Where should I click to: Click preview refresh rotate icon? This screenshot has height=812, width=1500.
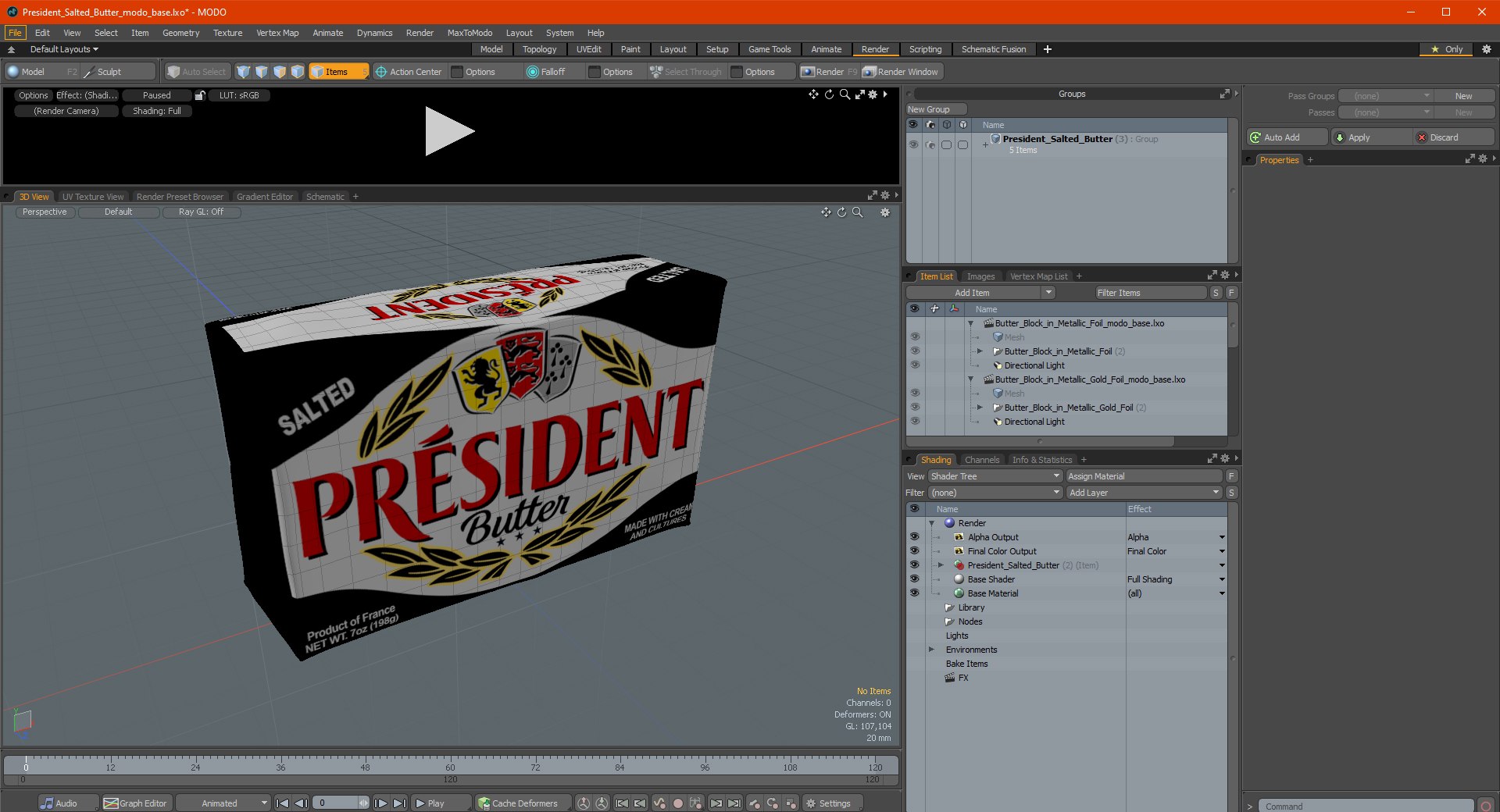point(829,94)
